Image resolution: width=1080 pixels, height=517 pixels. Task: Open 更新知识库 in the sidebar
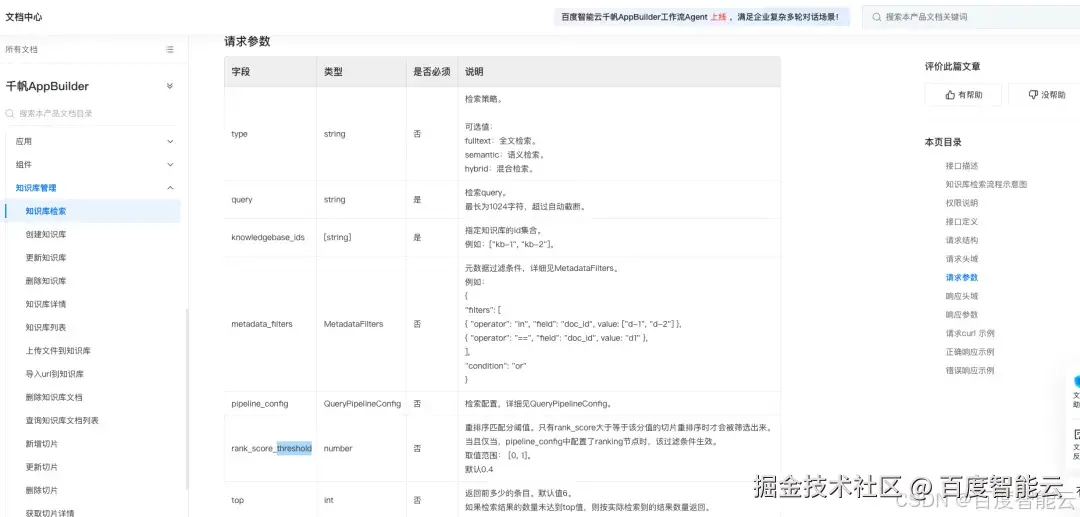[45, 257]
